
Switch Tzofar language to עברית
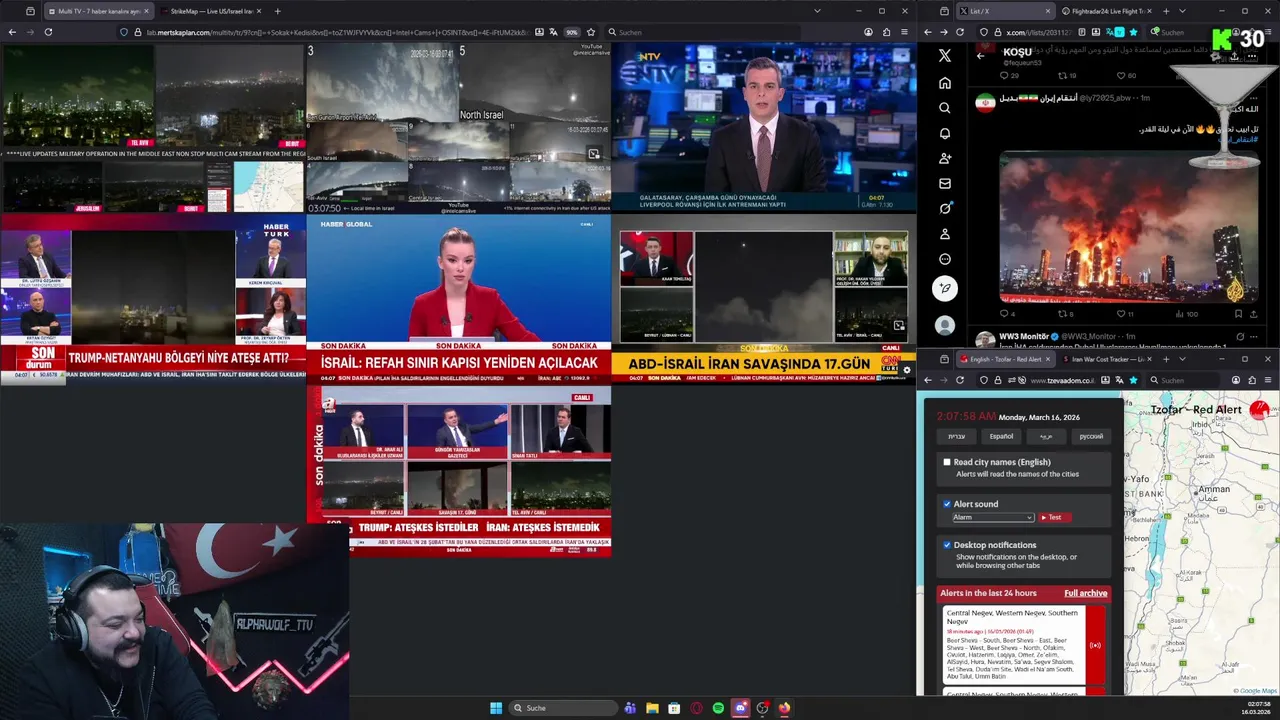click(x=956, y=436)
